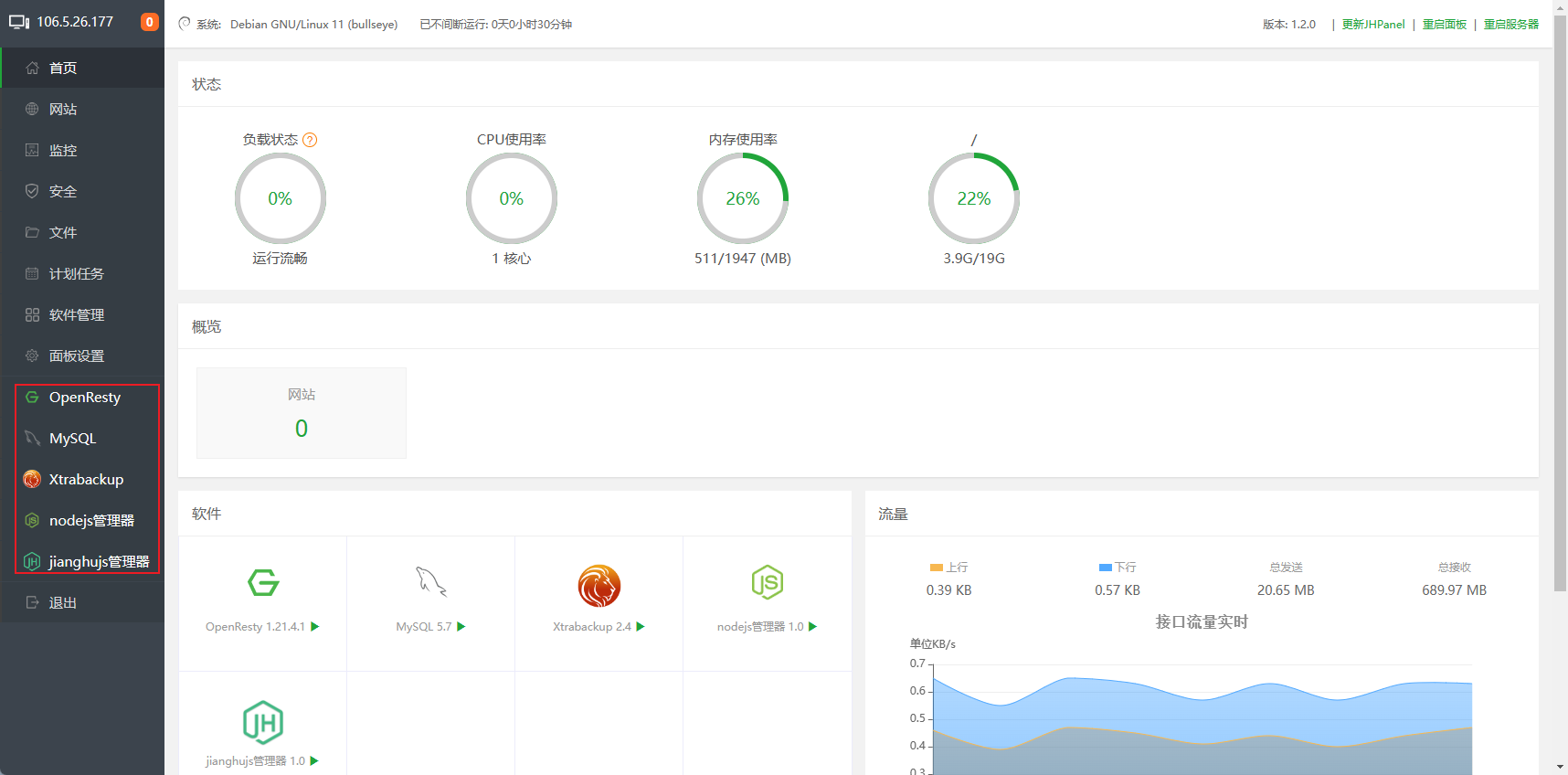This screenshot has height=775, width=1568.
Task: Click the OpenResty logo in software panel
Action: coord(263,583)
